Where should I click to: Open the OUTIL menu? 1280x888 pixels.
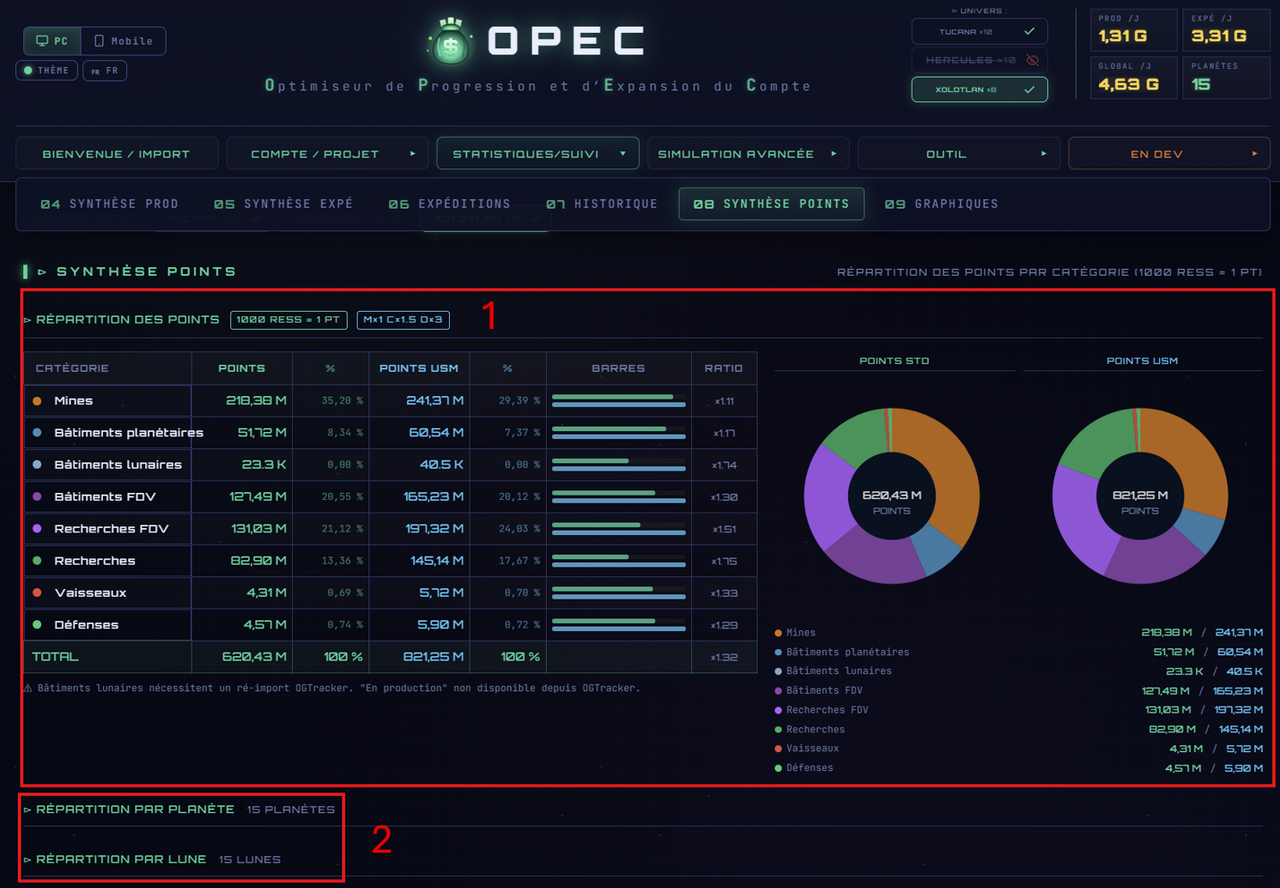click(x=959, y=154)
